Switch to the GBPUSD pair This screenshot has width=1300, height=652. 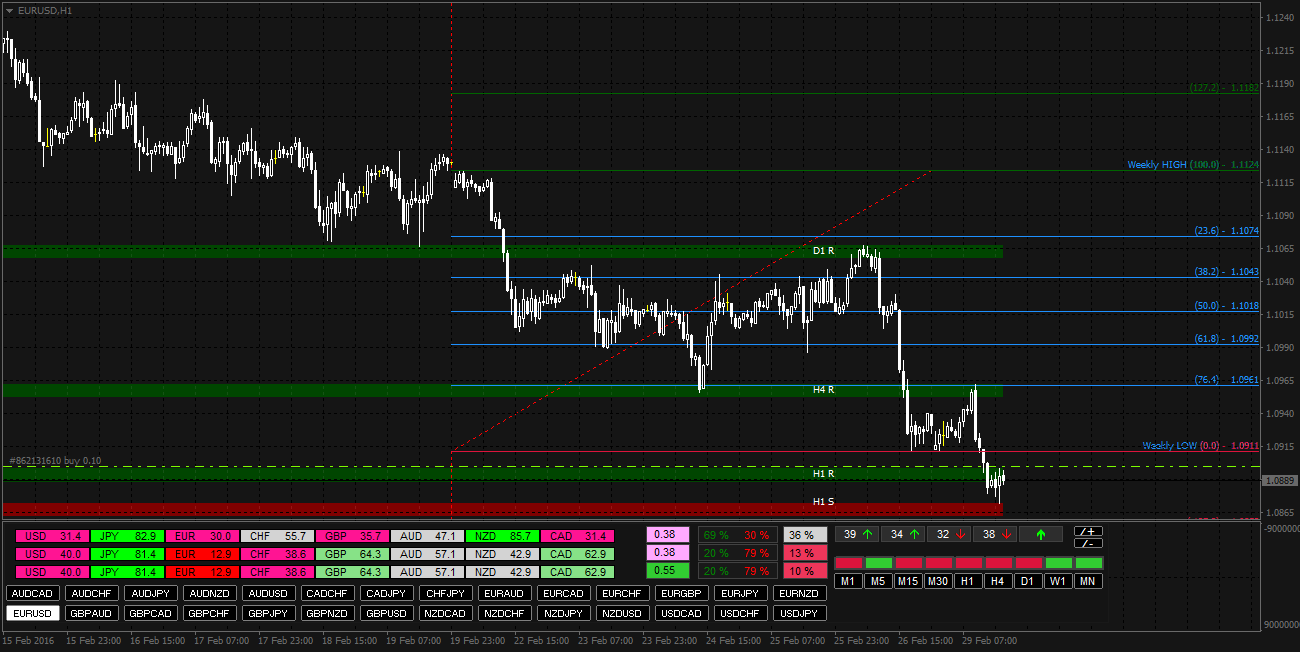(387, 613)
